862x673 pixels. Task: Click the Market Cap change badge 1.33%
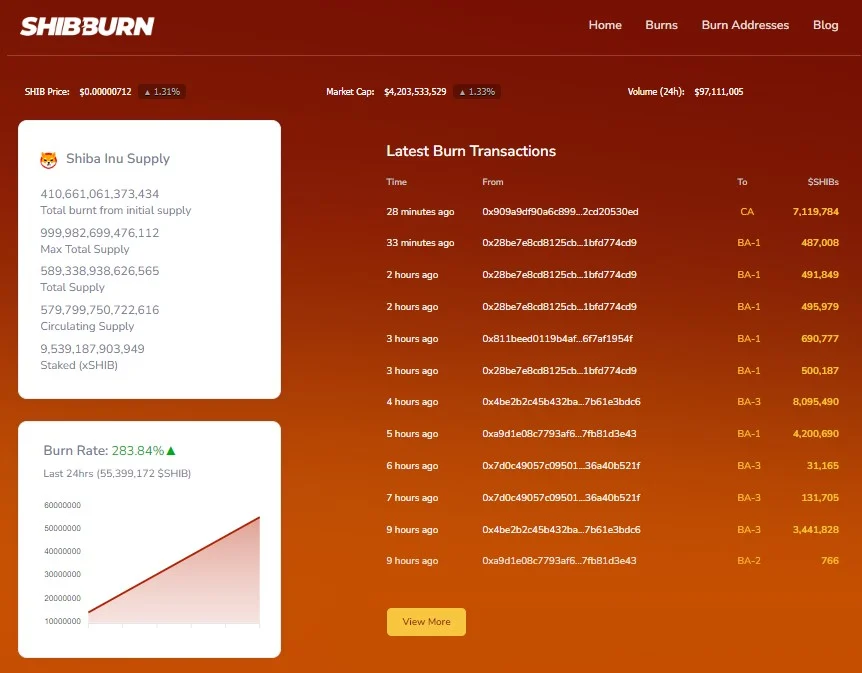pos(477,92)
